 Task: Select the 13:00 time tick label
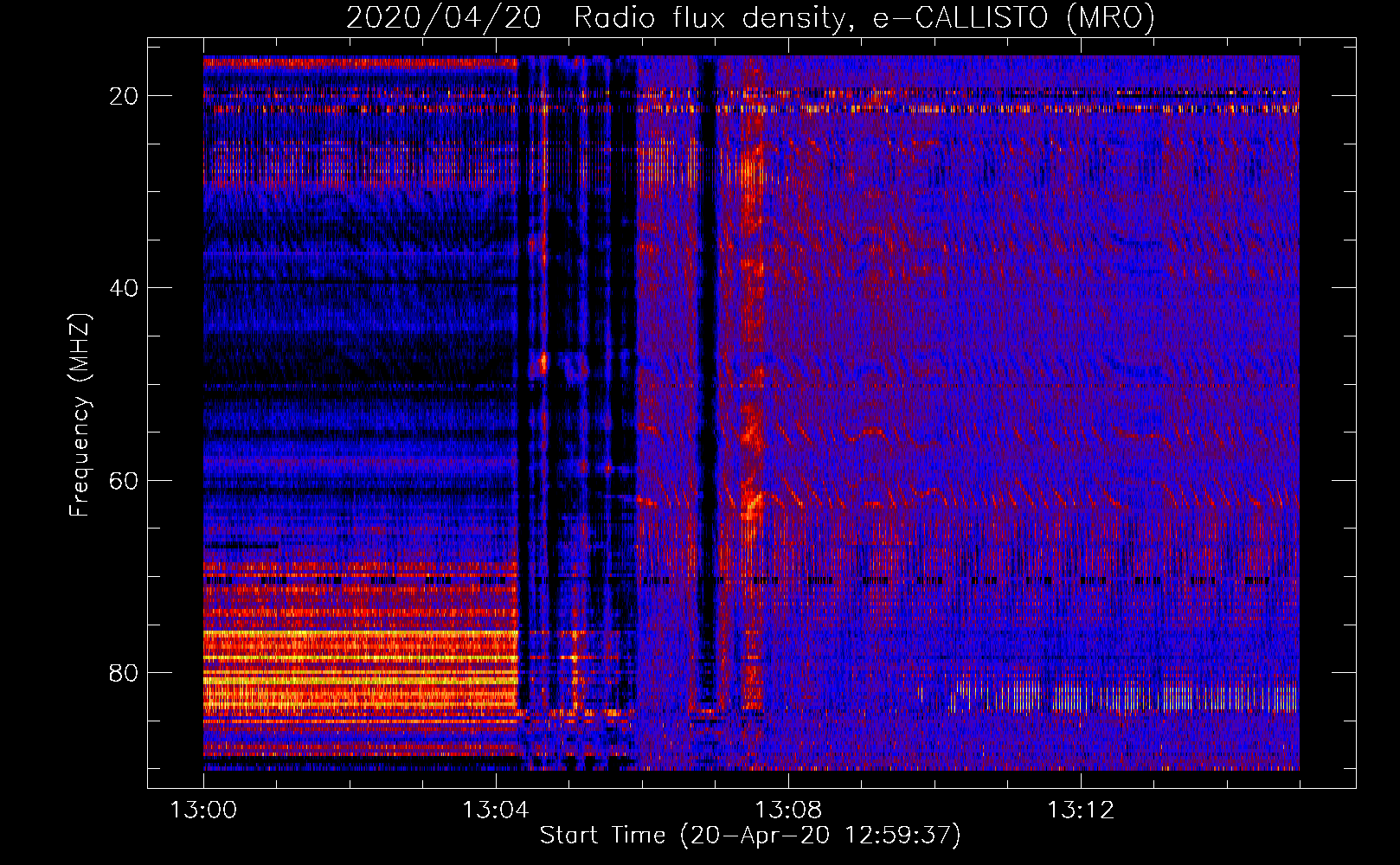[x=203, y=811]
